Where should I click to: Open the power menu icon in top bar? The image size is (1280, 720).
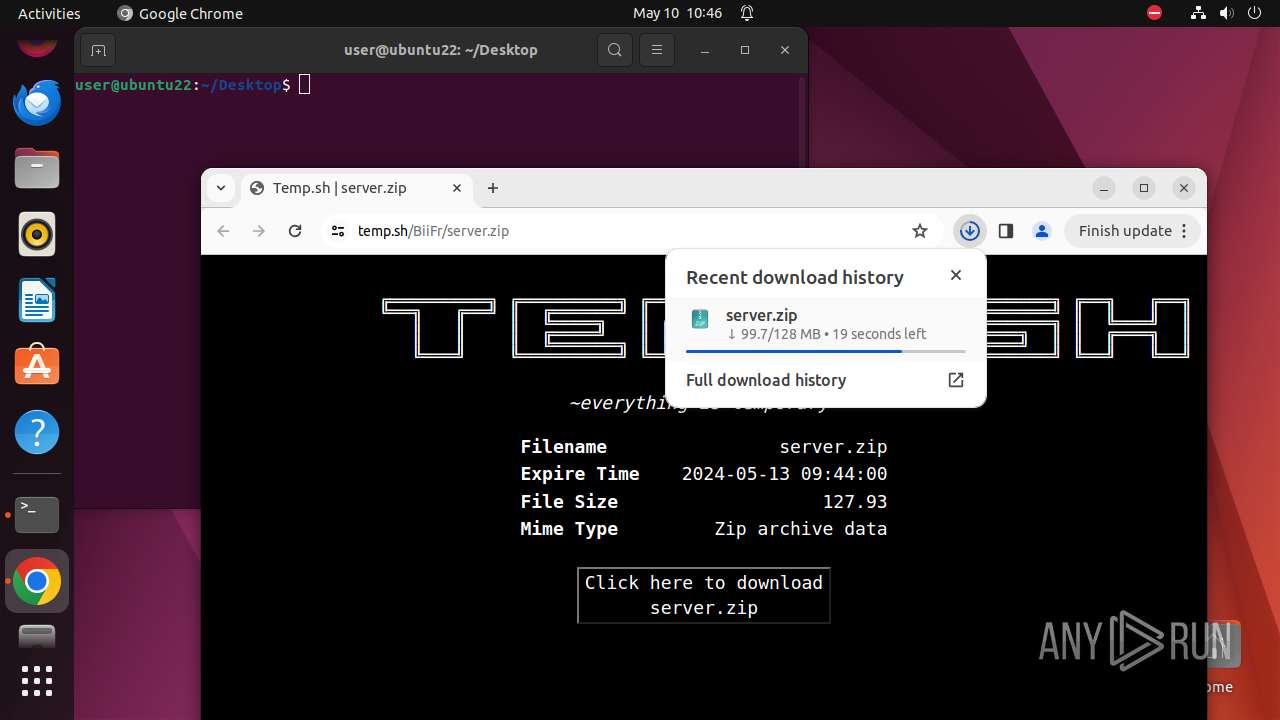click(x=1254, y=13)
